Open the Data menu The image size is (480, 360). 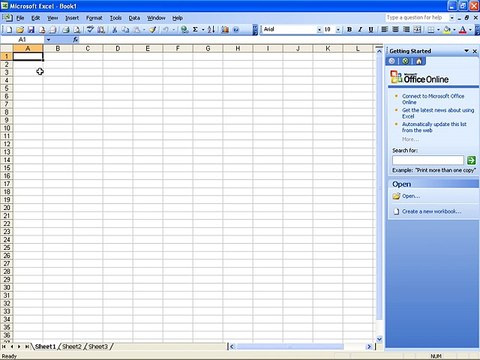point(134,18)
